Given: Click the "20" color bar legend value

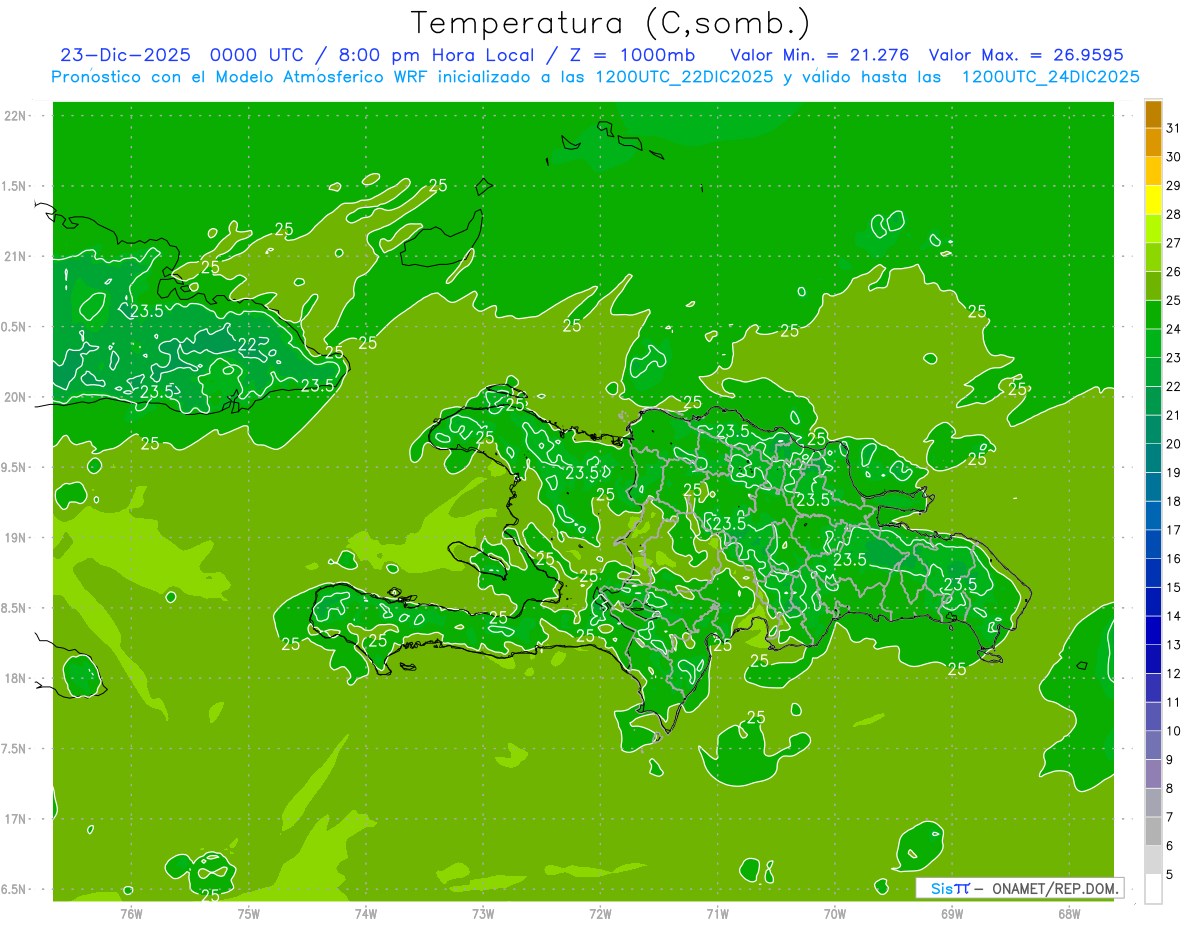Looking at the screenshot, I should click(1174, 444).
